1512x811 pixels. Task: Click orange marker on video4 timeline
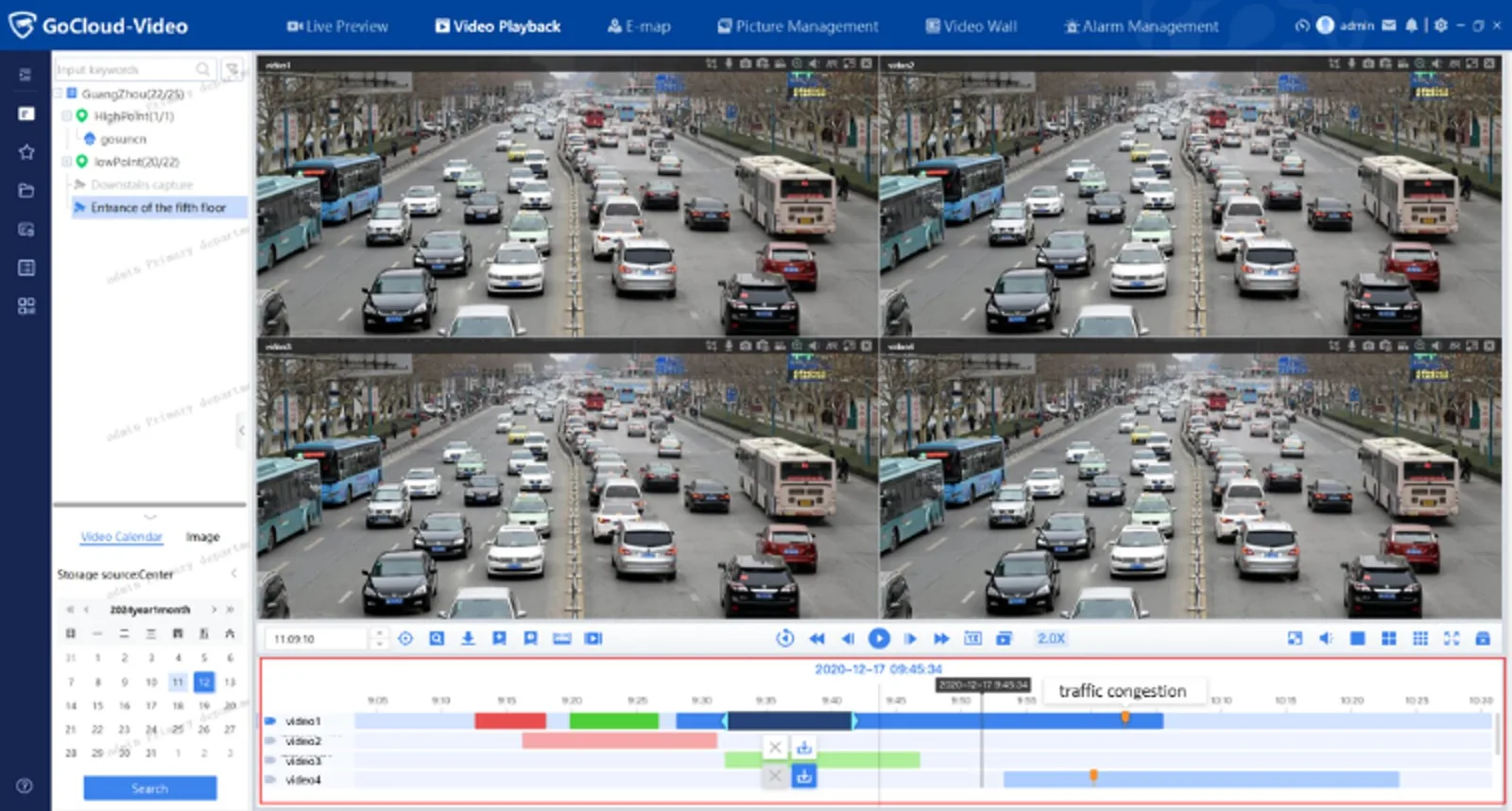(1093, 776)
